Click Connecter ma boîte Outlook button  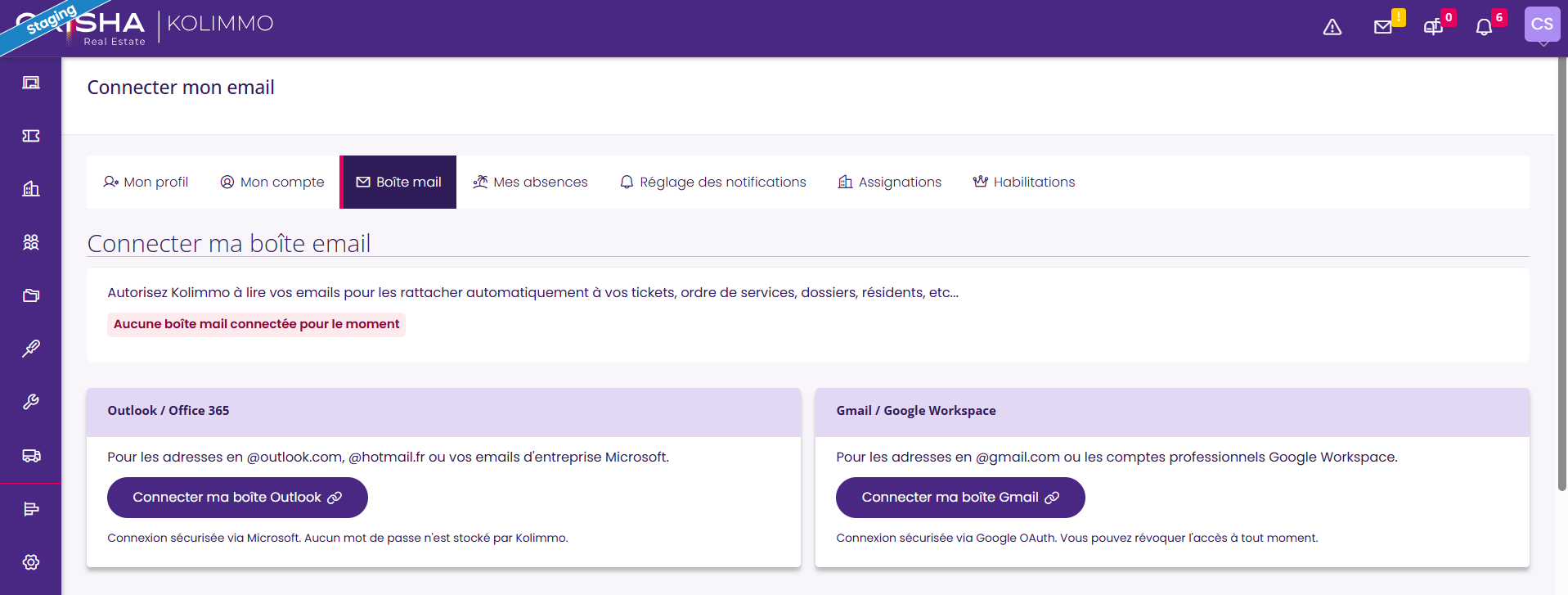(x=237, y=498)
